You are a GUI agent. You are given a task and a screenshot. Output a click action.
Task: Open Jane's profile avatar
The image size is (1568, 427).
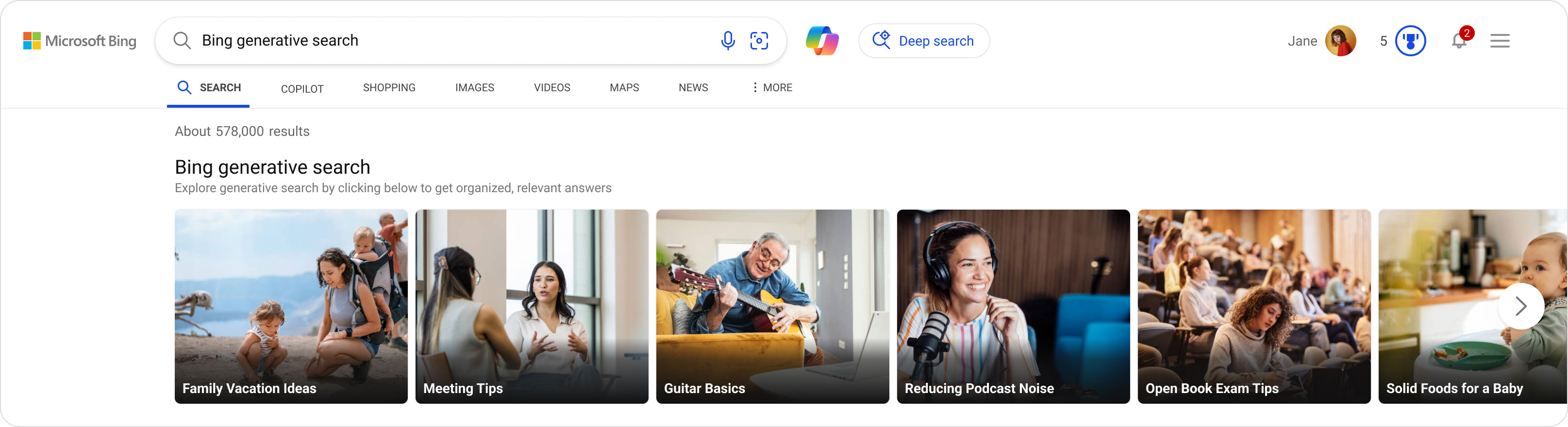pyautogui.click(x=1340, y=41)
